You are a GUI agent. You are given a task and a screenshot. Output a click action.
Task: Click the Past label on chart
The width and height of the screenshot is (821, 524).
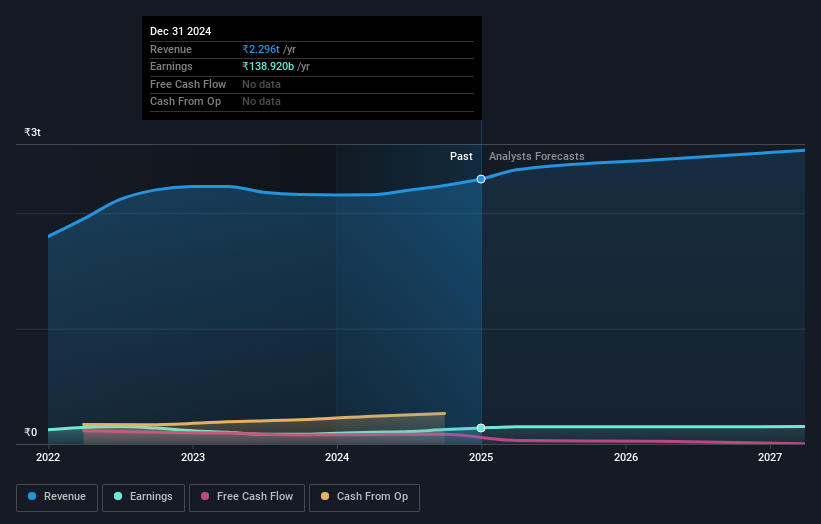[x=461, y=157]
